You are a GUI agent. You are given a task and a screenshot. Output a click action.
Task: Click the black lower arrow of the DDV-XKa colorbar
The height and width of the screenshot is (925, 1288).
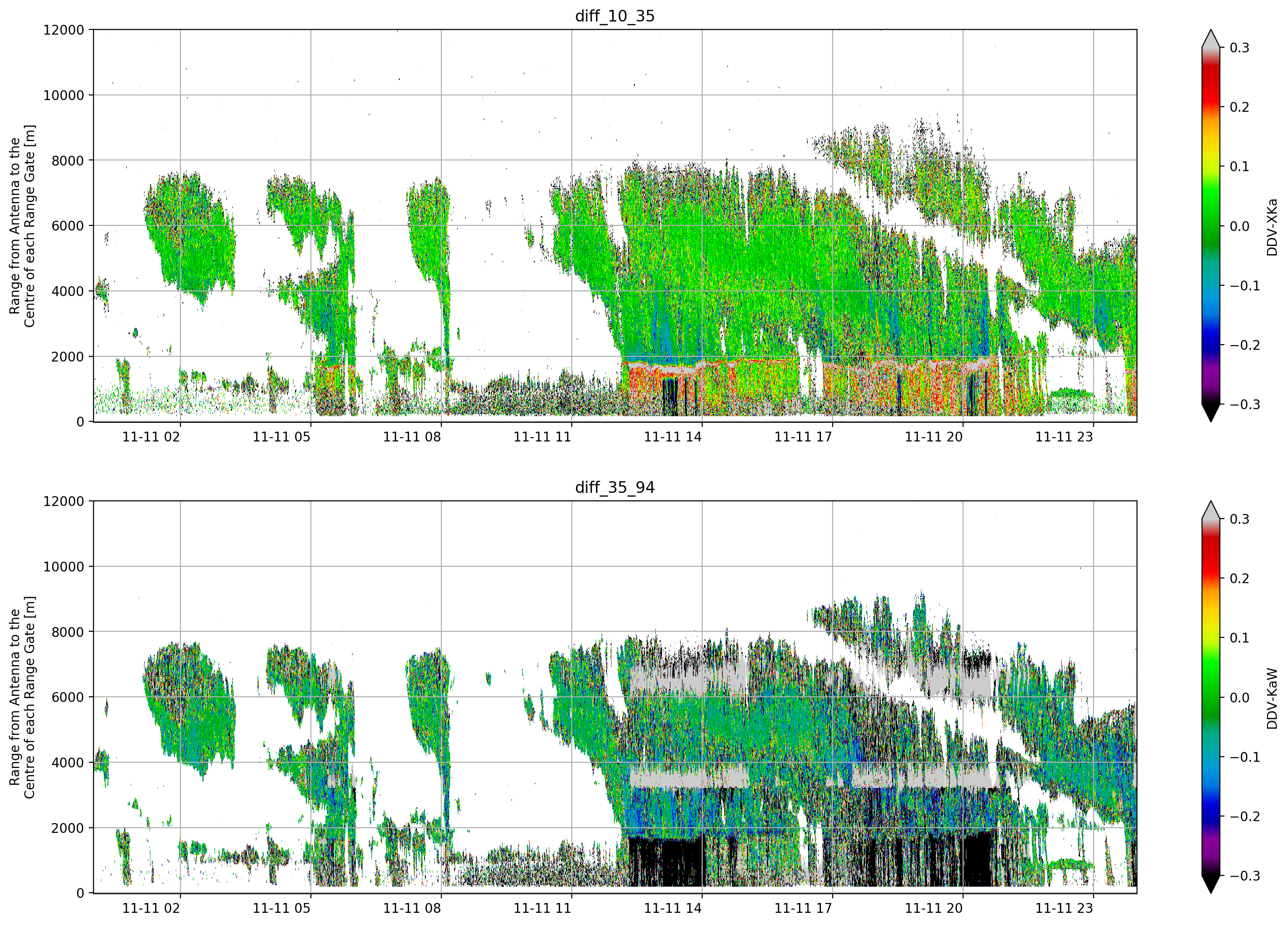[1211, 412]
